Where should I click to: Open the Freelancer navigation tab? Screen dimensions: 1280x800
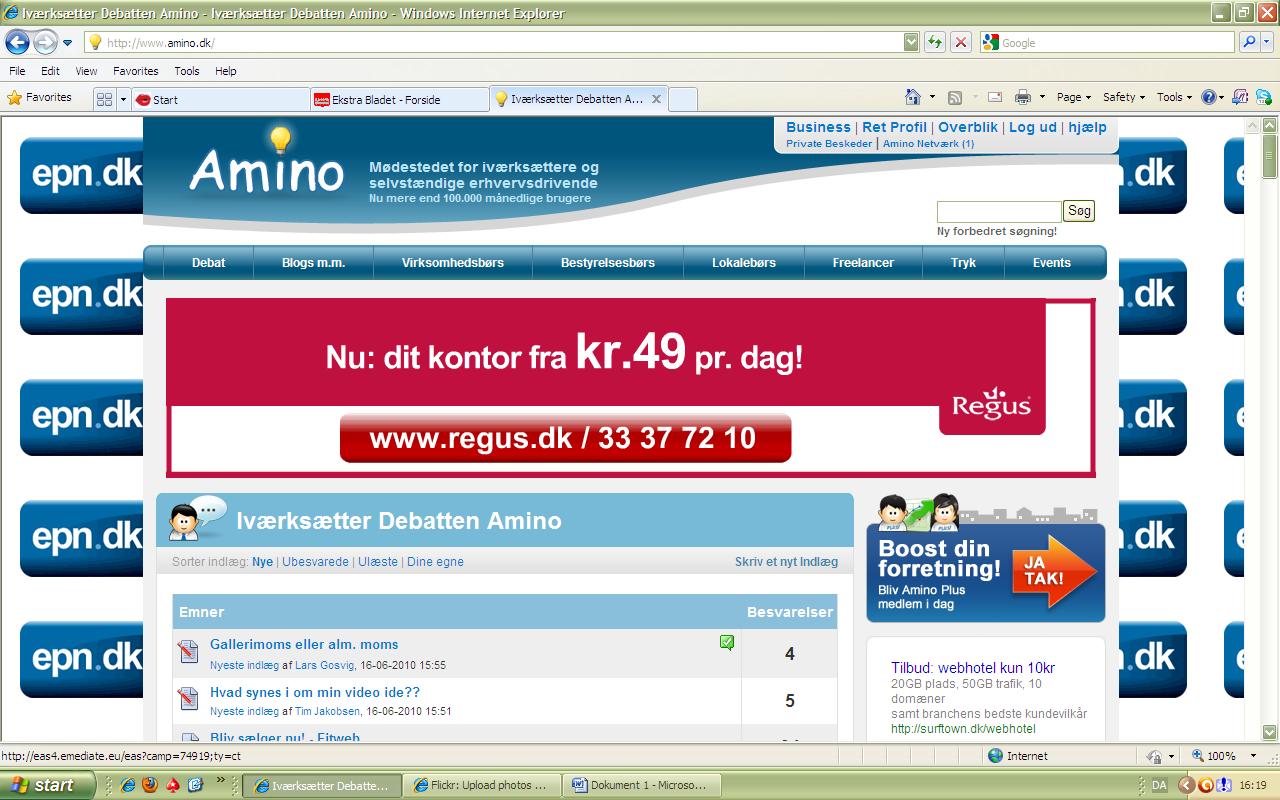tap(863, 263)
